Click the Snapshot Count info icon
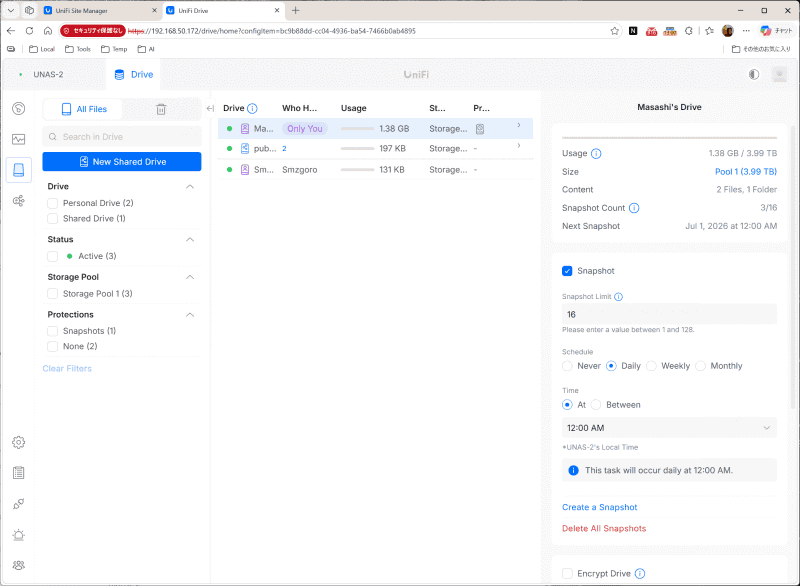The image size is (800, 586). (x=634, y=208)
